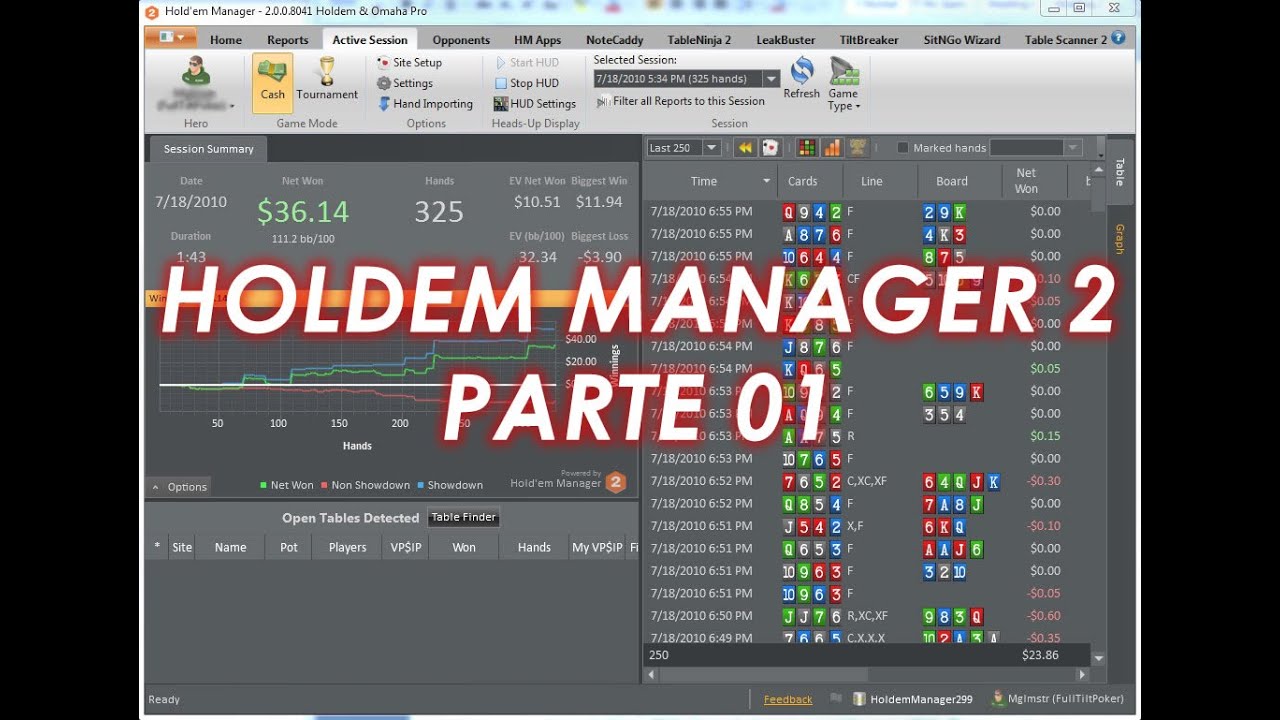Click the Start HUD icon
Viewport: 1280px width, 720px height.
(501, 62)
